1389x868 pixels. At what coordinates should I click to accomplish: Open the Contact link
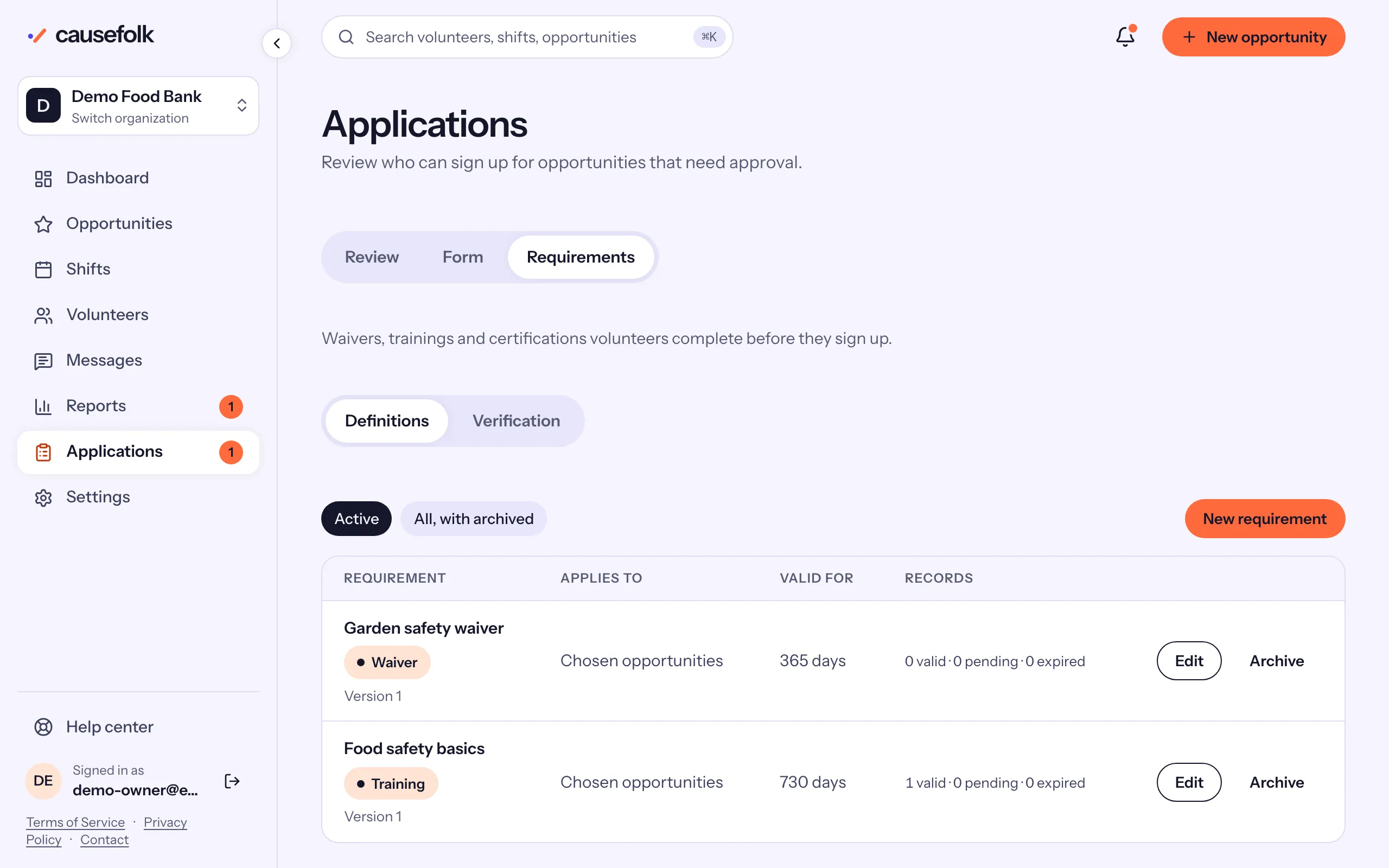click(x=105, y=839)
